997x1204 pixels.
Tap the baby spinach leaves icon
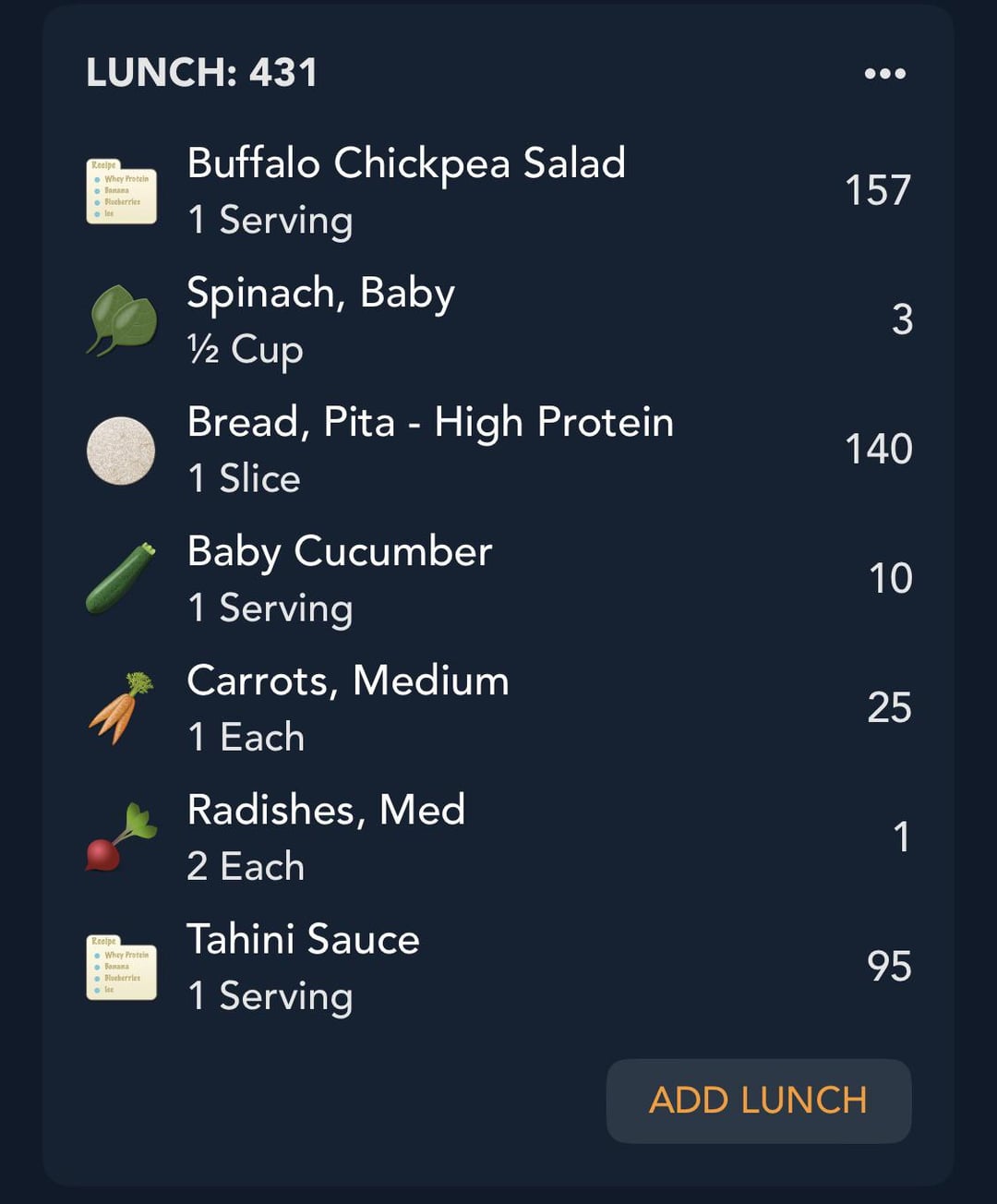121,320
